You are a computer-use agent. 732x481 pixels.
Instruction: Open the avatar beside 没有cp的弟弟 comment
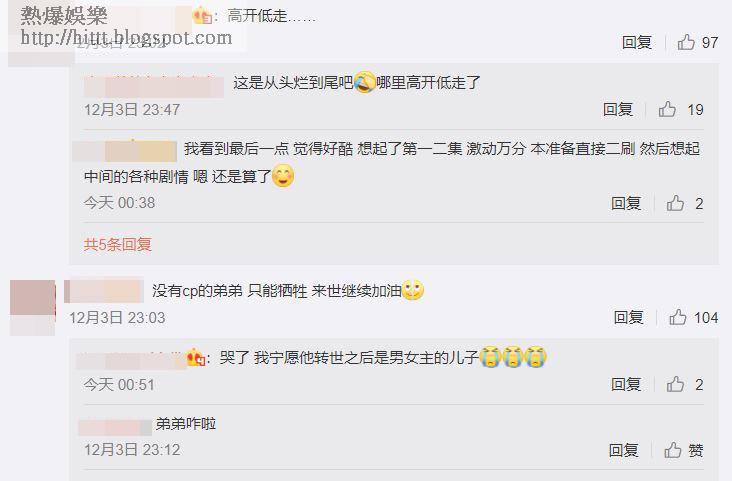pos(33,307)
